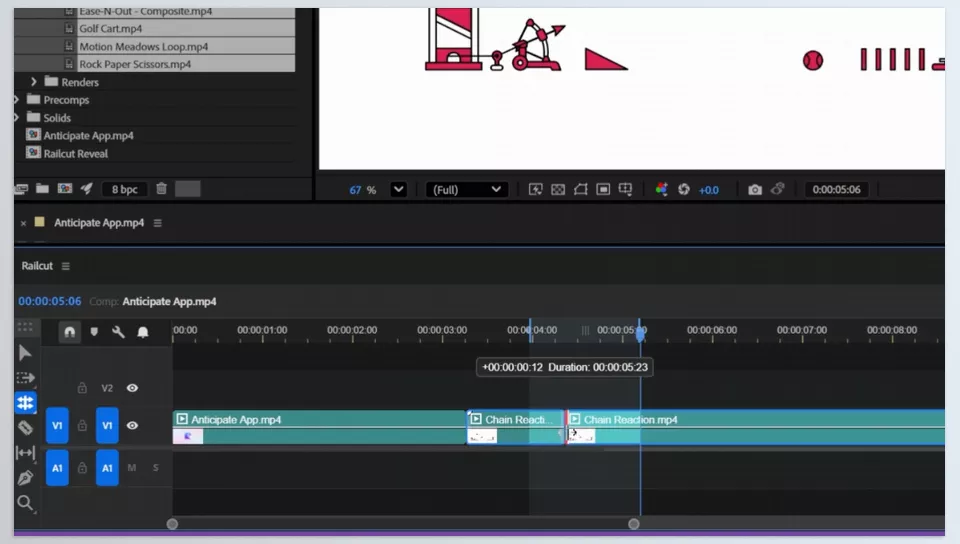Select the Selection arrow tool in Railcut

[25, 352]
